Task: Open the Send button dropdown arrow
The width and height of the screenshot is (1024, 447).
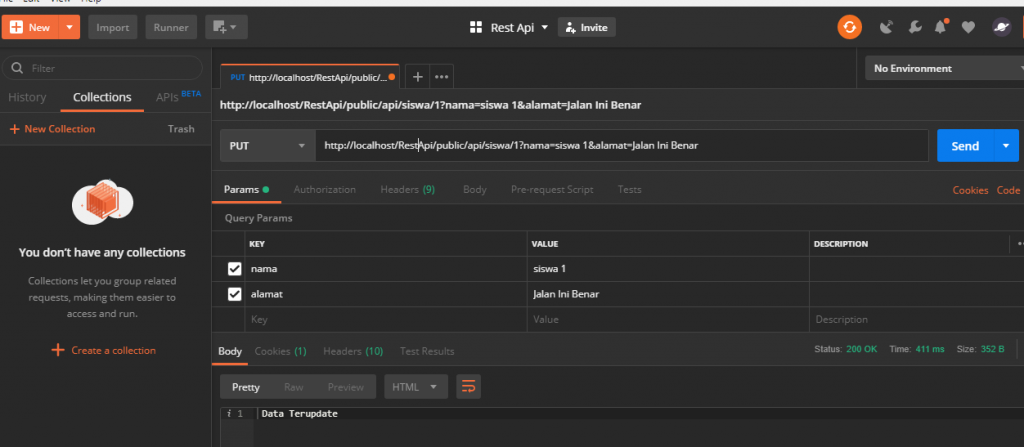Action: 1005,146
